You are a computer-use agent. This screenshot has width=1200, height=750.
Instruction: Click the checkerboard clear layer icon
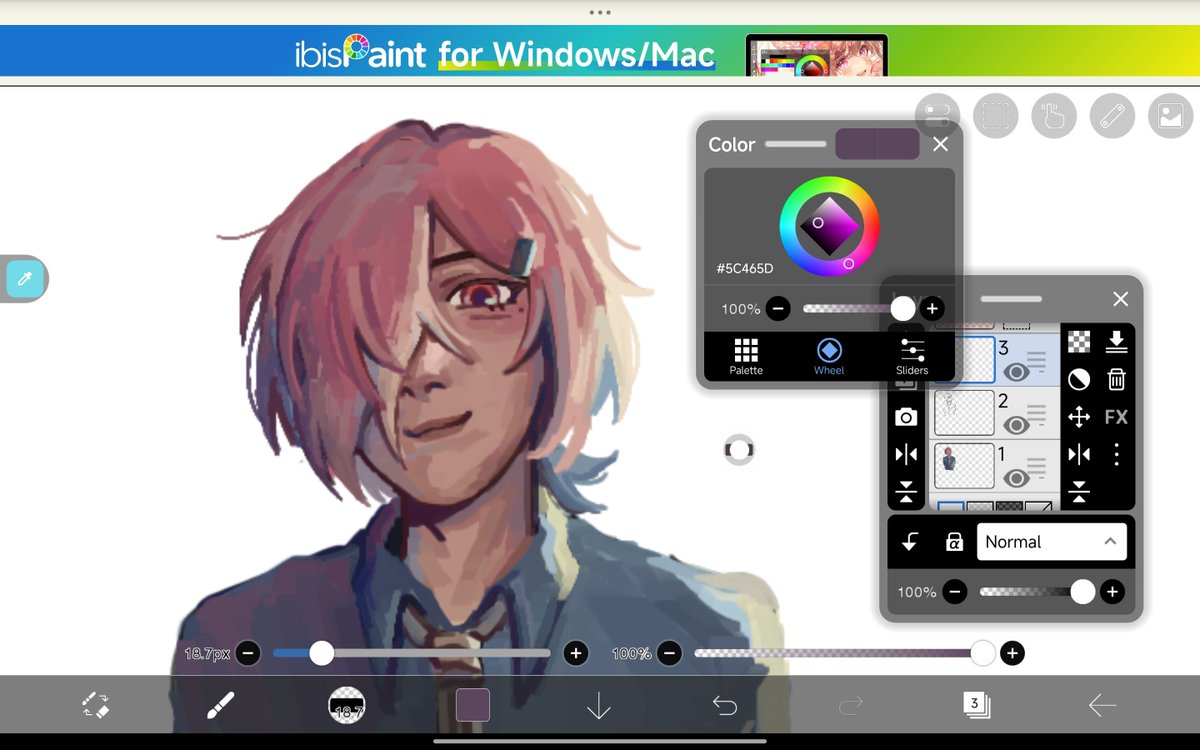click(1079, 342)
